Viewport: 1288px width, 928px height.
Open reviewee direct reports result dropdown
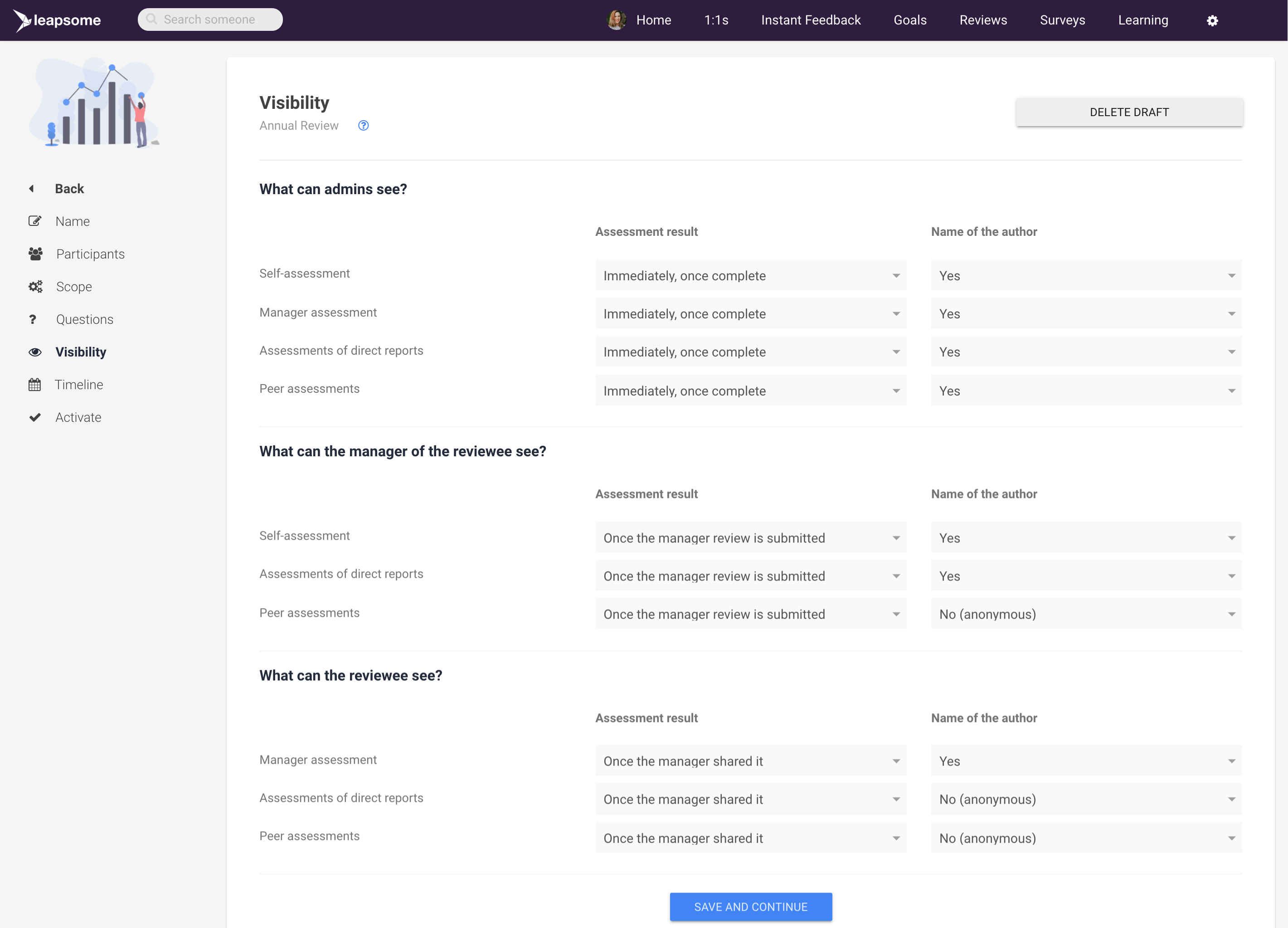tap(751, 799)
